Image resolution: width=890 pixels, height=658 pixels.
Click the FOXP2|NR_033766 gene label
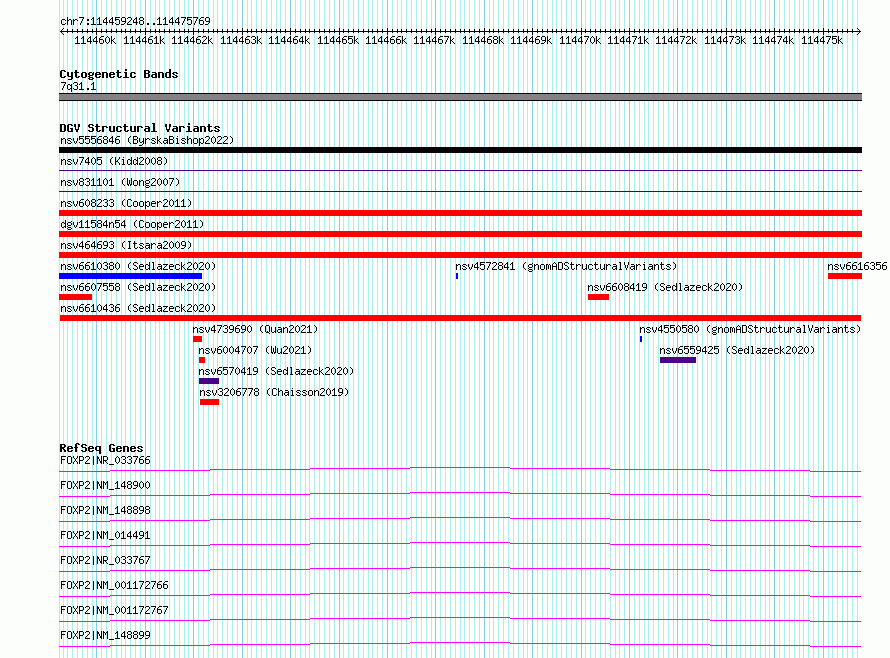(x=105, y=460)
